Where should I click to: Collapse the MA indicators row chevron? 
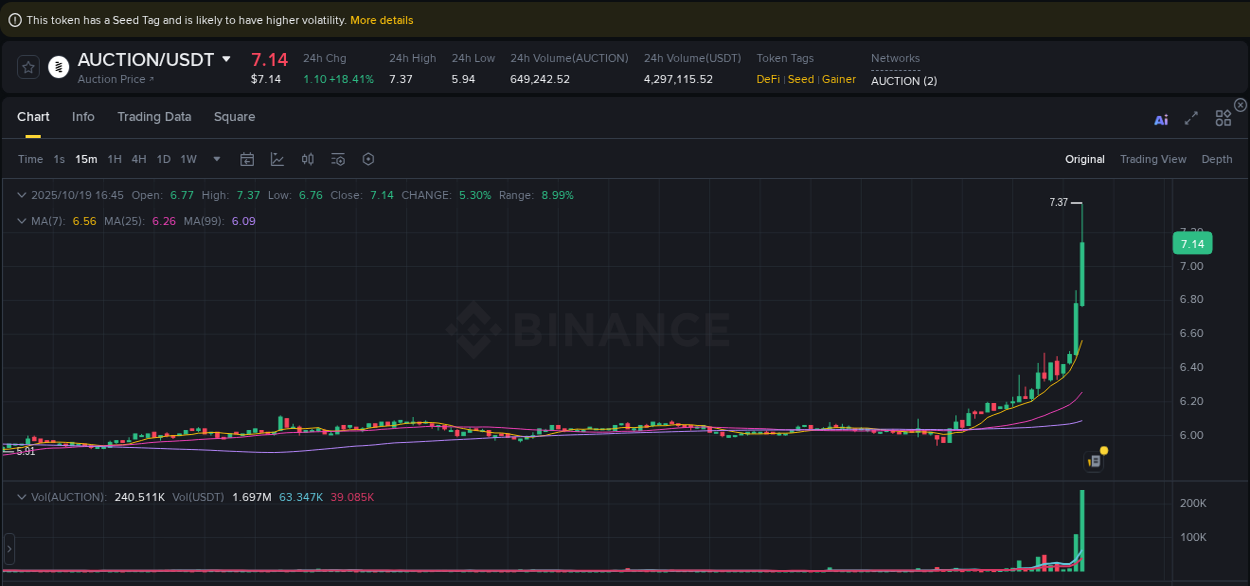pos(22,221)
